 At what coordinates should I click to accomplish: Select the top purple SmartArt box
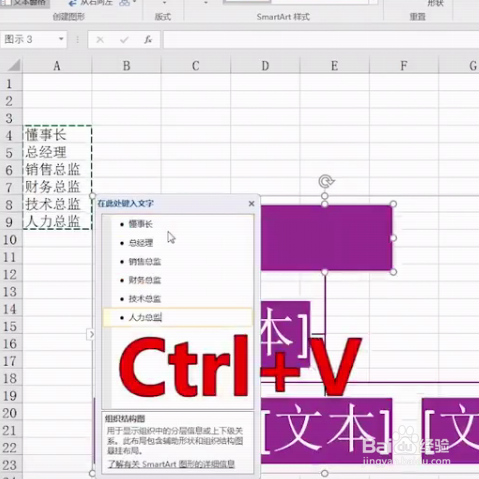point(326,238)
